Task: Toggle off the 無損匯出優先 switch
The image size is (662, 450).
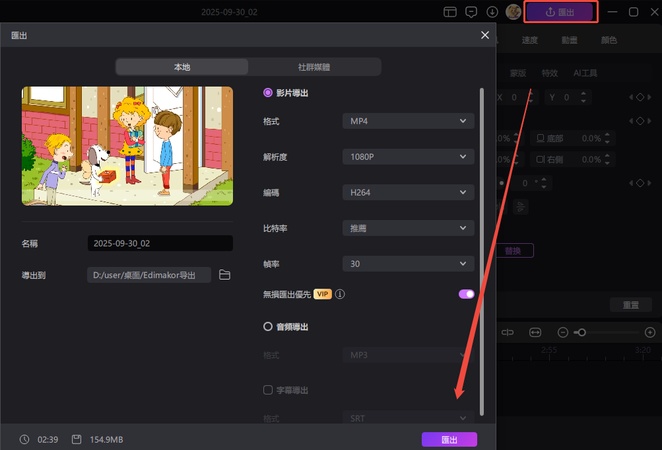Action: click(x=467, y=294)
